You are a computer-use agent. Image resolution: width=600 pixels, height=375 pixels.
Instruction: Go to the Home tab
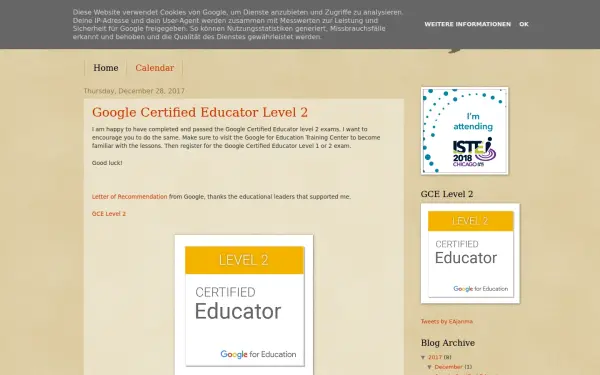coord(106,68)
